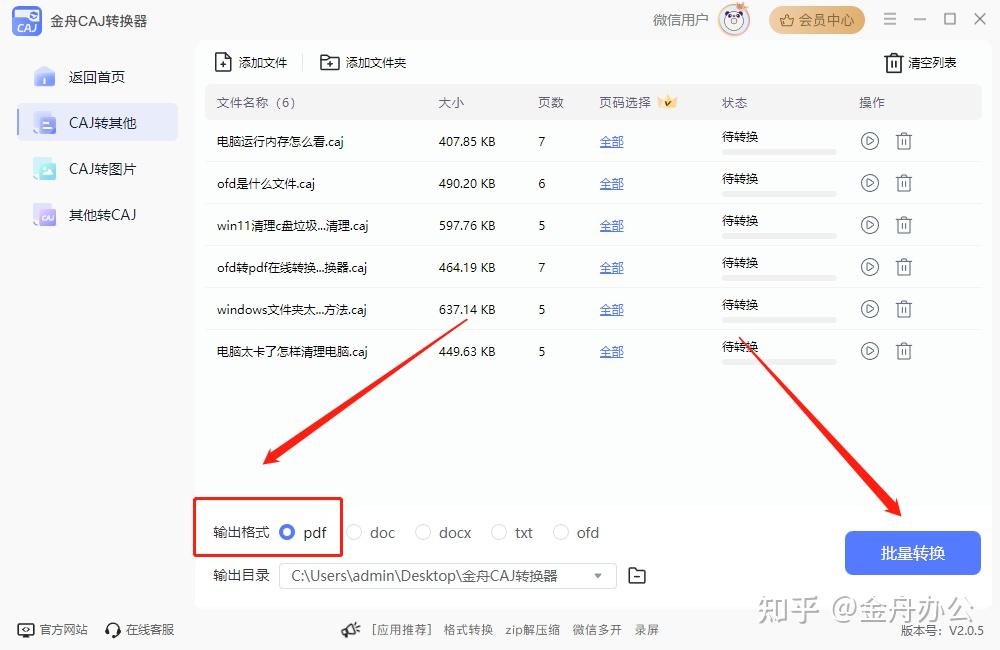Viewport: 1000px width, 650px height.
Task: Click the megaphone 应用推荐 icon
Action: [x=350, y=630]
